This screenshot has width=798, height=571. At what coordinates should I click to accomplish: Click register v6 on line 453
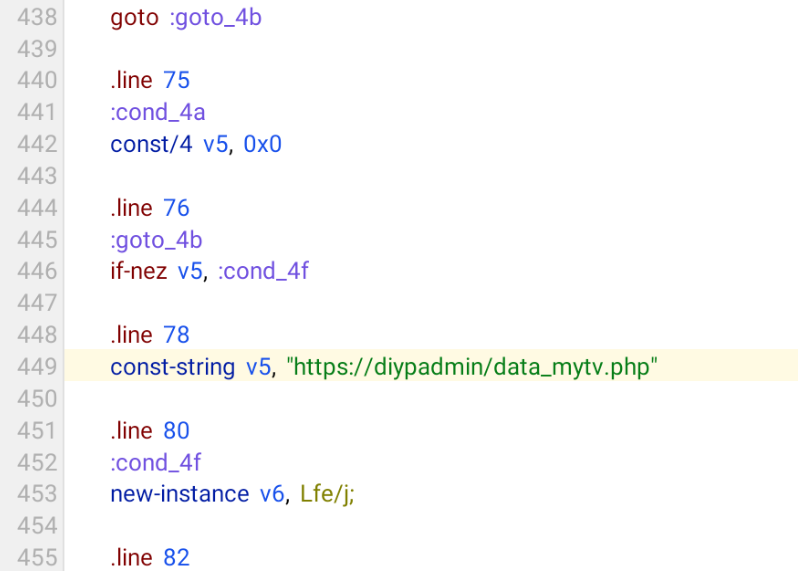272,495
